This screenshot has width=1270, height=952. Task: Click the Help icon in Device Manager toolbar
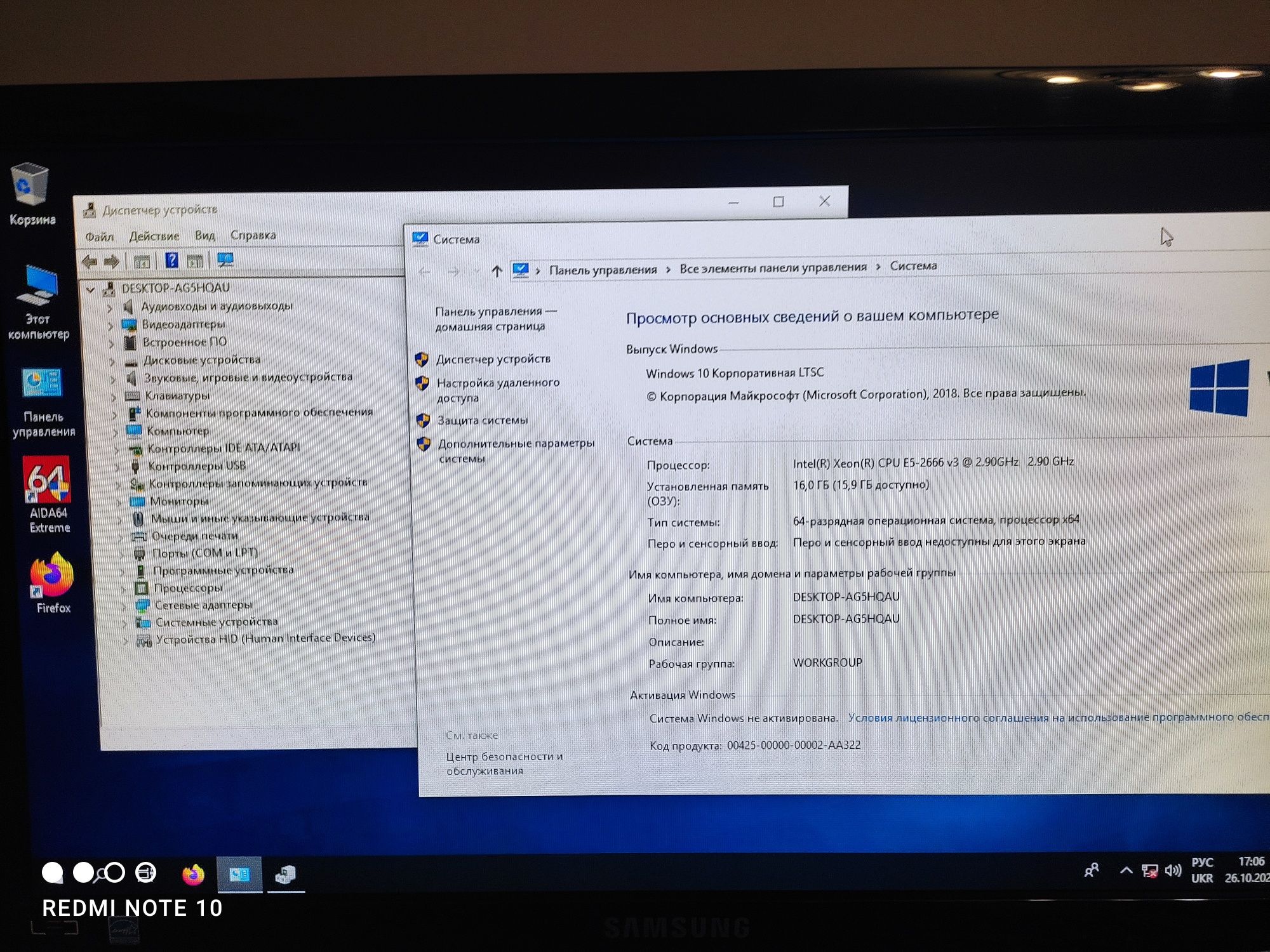click(171, 260)
